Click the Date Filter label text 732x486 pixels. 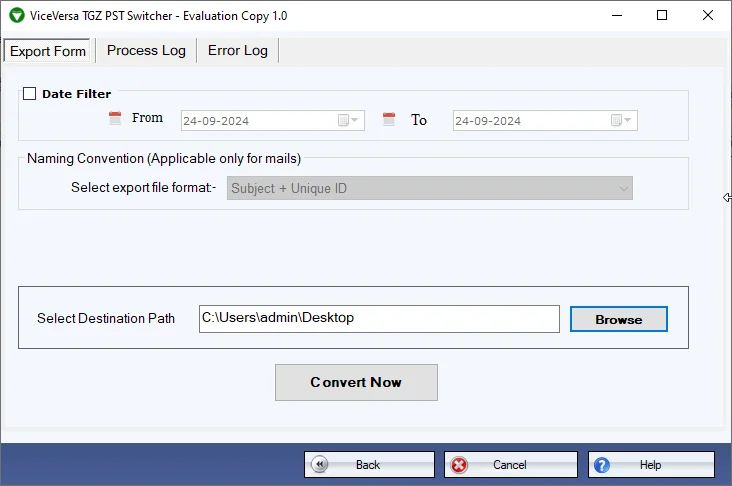pyautogui.click(x=77, y=94)
